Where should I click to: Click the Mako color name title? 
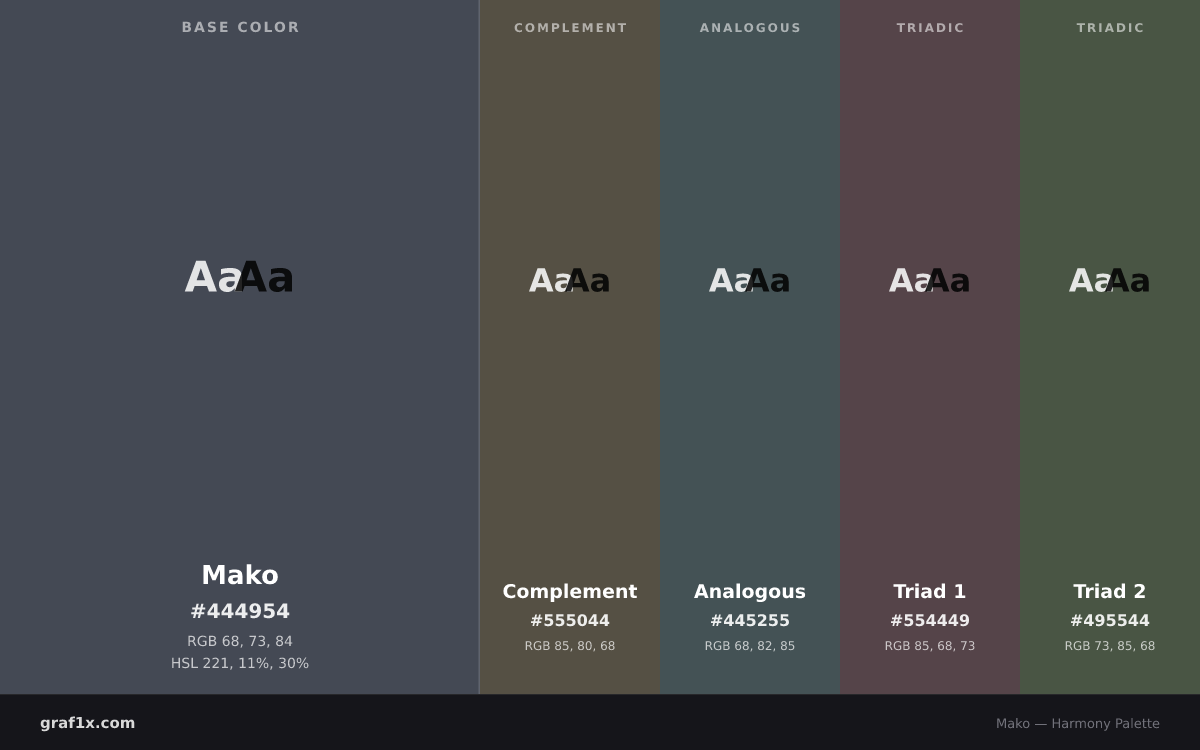click(240, 575)
